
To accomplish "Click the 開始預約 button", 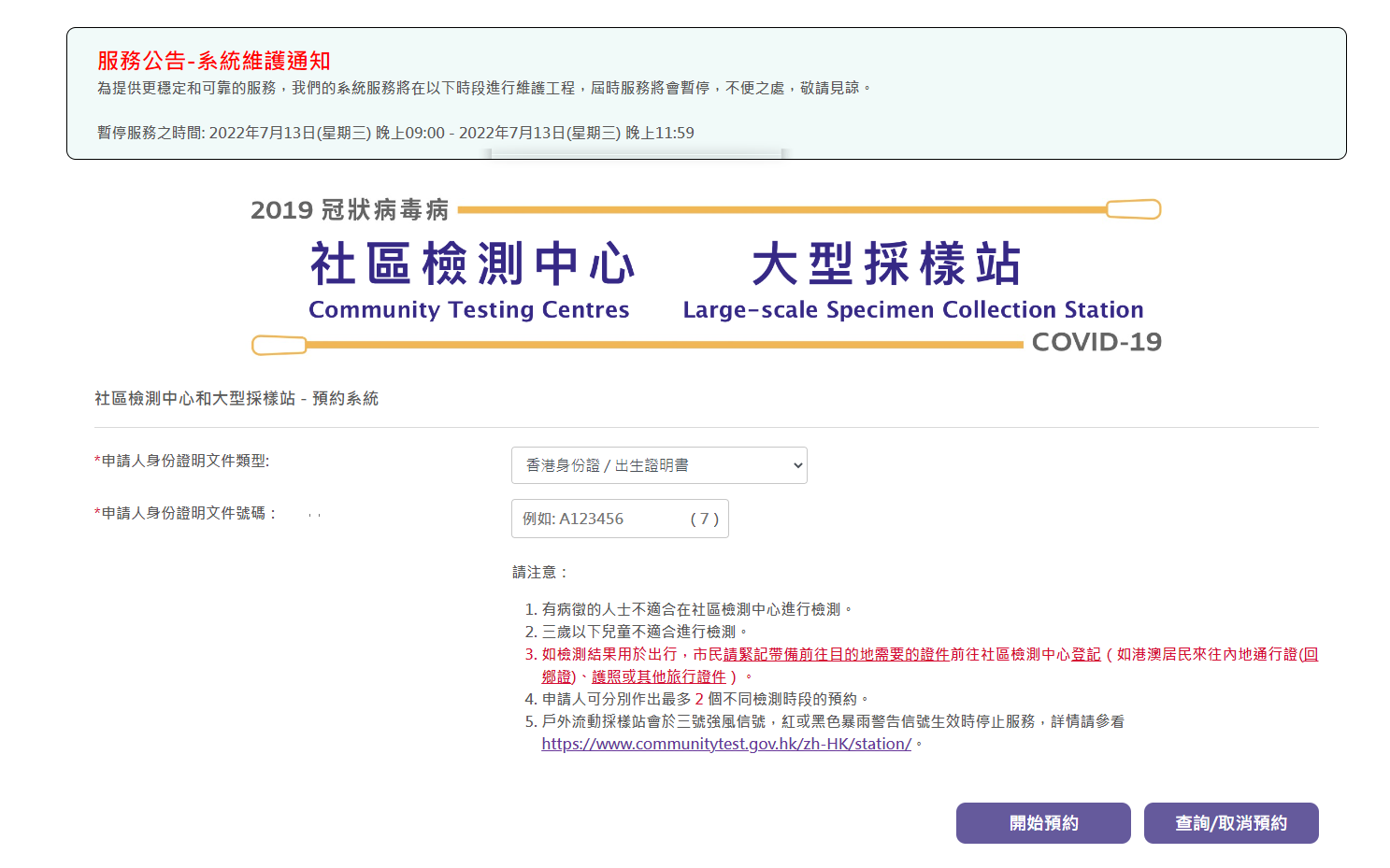I will point(1043,823).
